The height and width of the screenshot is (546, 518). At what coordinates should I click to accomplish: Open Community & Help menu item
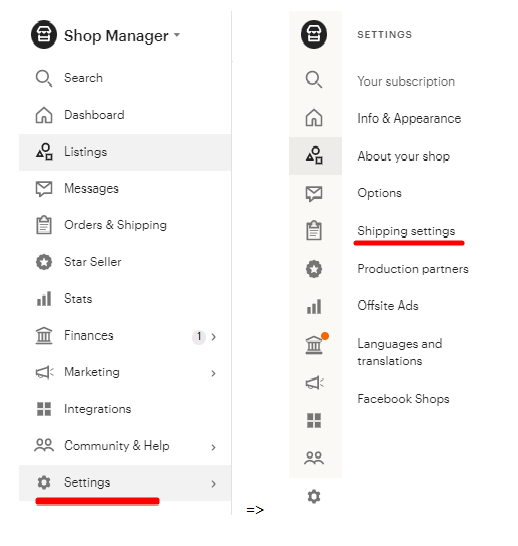pyautogui.click(x=125, y=446)
